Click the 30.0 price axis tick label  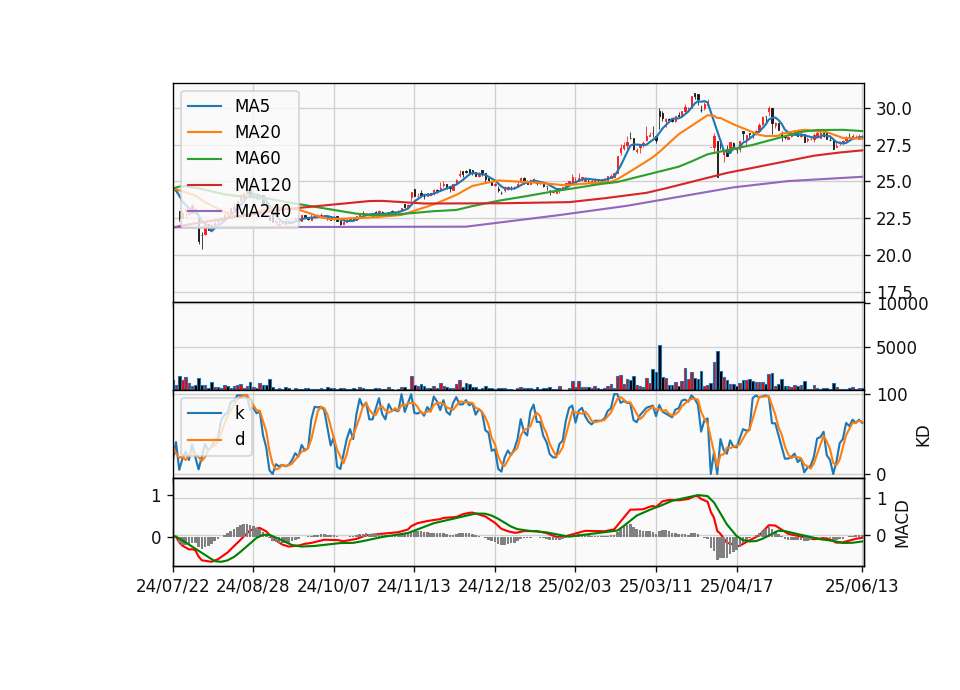[893, 110]
